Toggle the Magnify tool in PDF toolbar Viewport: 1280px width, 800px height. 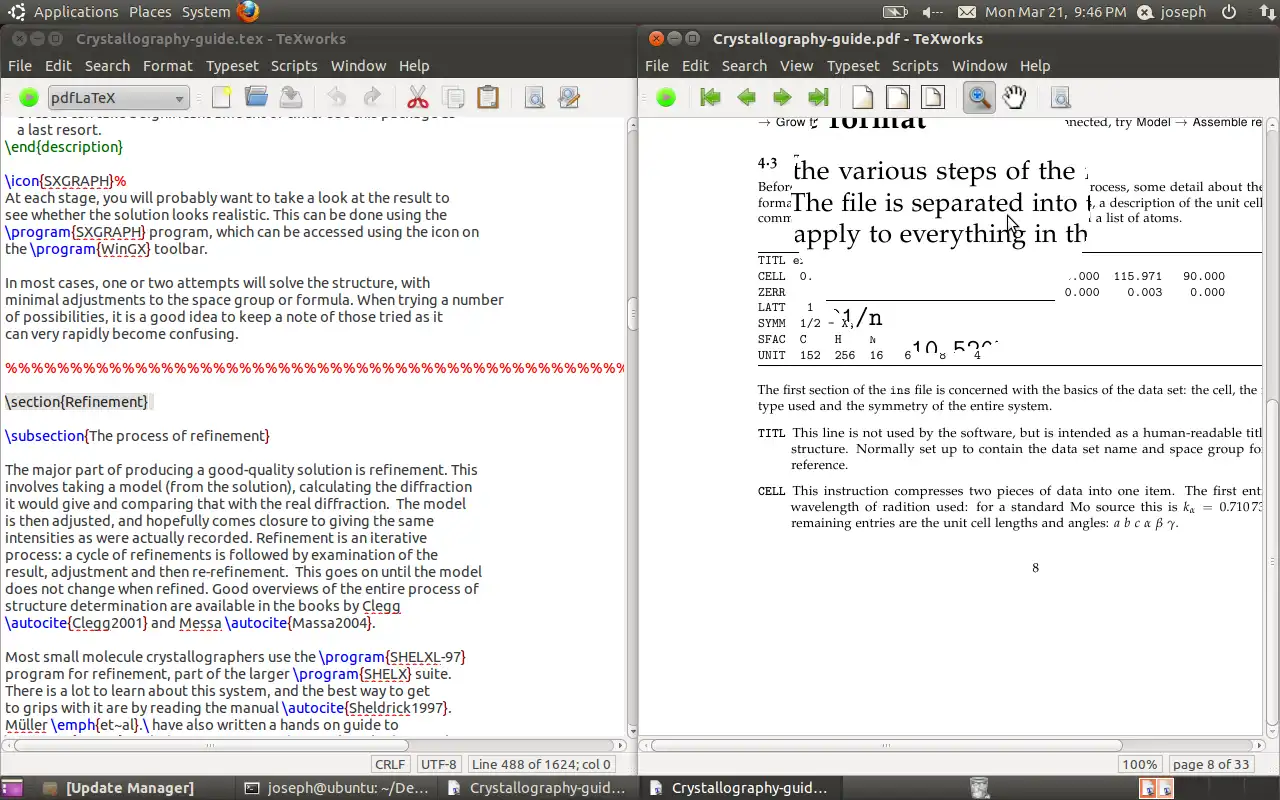click(x=979, y=97)
